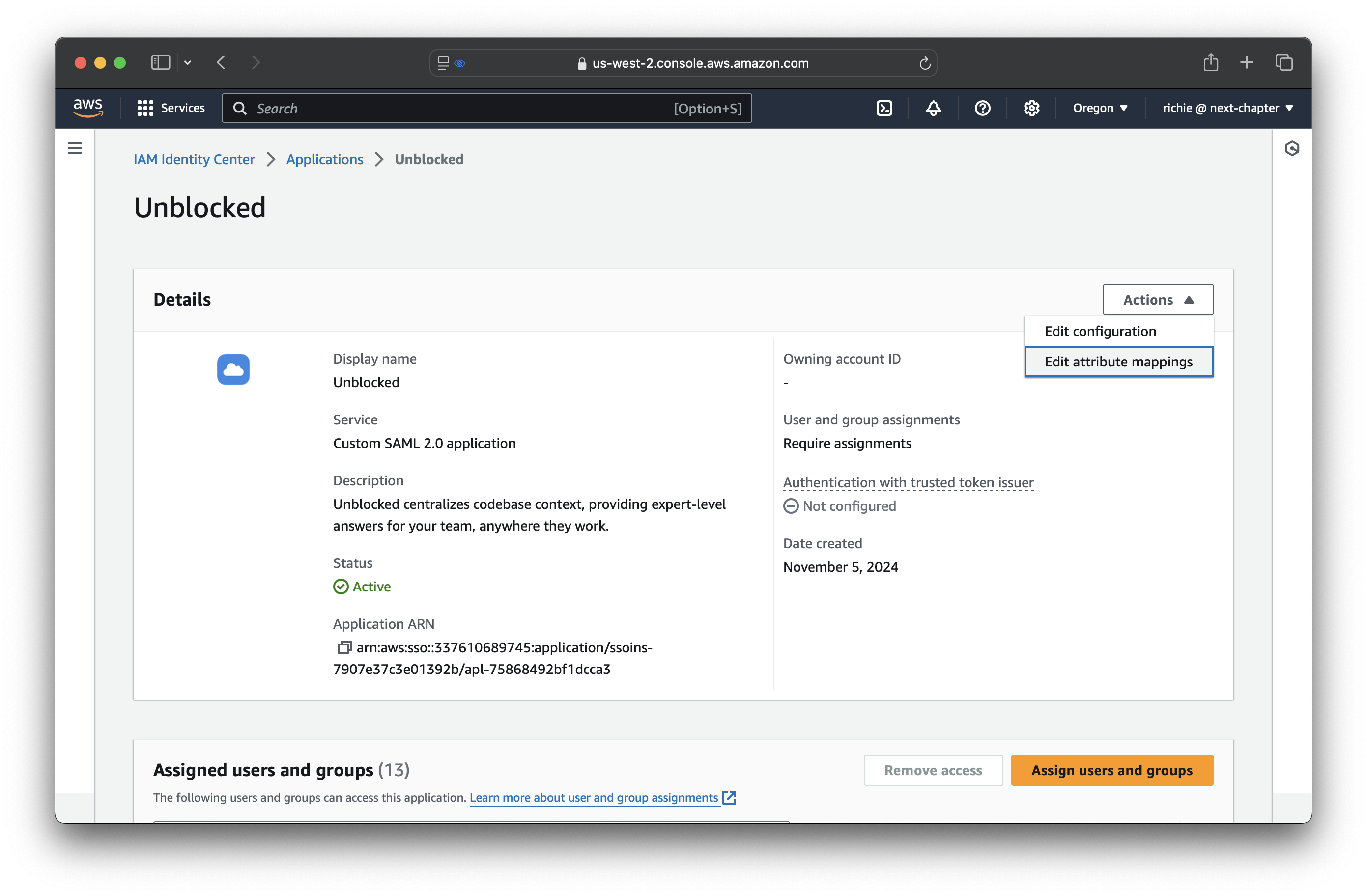Toggle the Safari sidebar
The width and height of the screenshot is (1367, 896).
coord(160,62)
